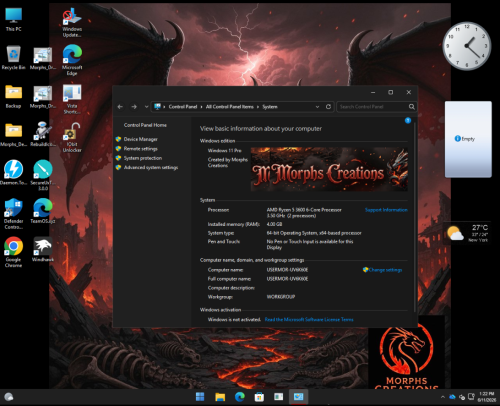Click the Search Control Panel field
Image resolution: width=500 pixels, height=406 pixels.
pos(373,107)
